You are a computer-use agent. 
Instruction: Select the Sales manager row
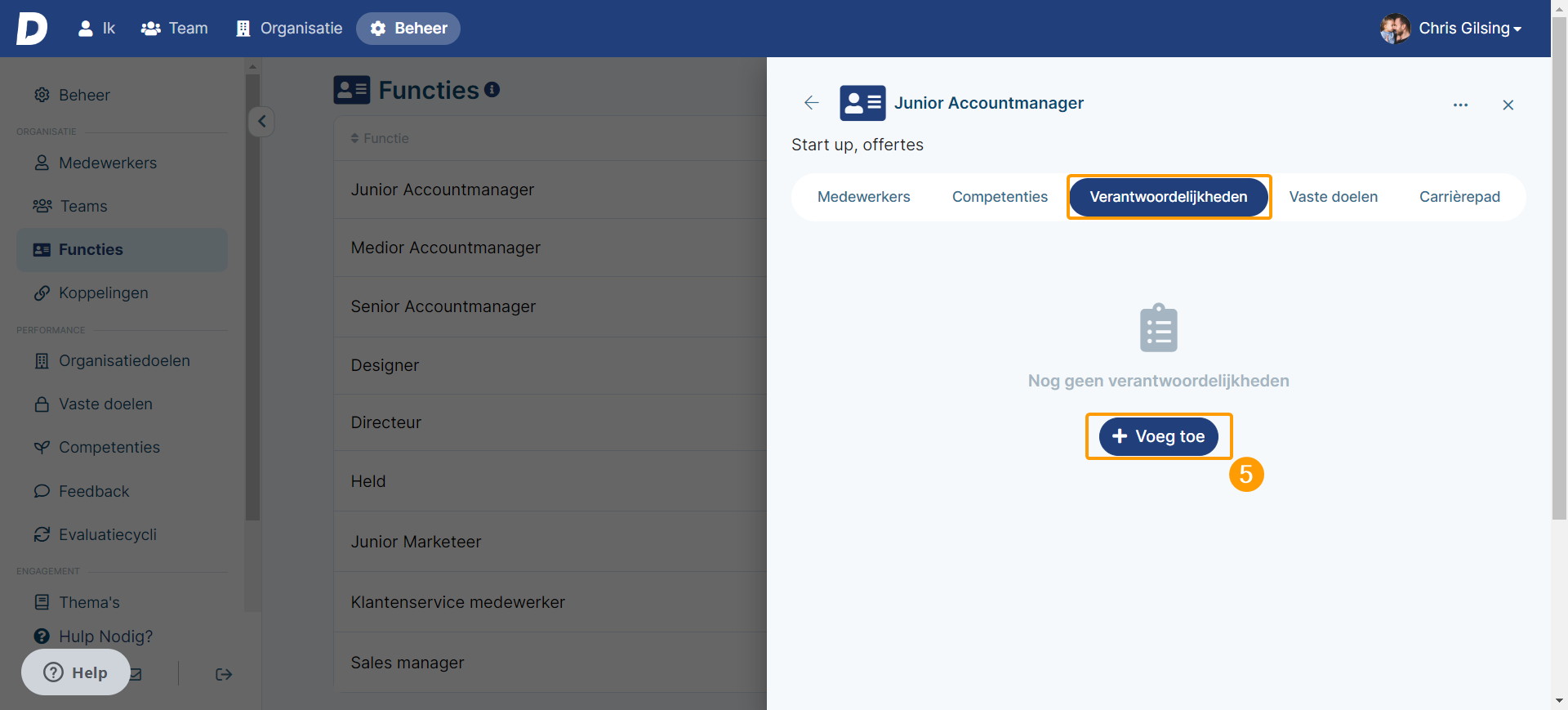(x=550, y=663)
